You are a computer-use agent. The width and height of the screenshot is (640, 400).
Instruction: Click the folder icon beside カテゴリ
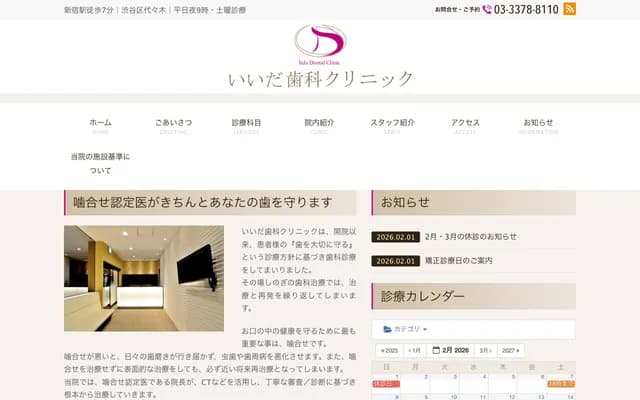point(387,329)
